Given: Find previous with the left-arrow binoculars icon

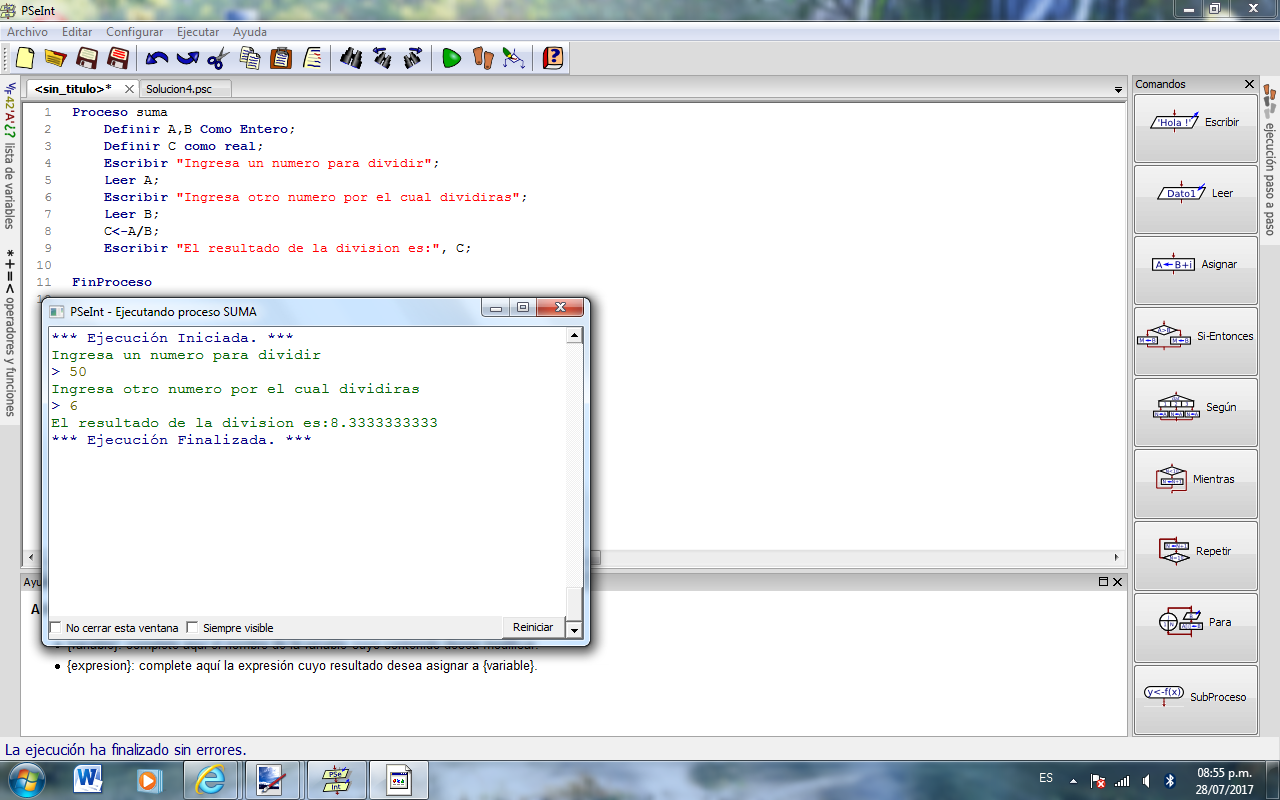Looking at the screenshot, I should [382, 58].
